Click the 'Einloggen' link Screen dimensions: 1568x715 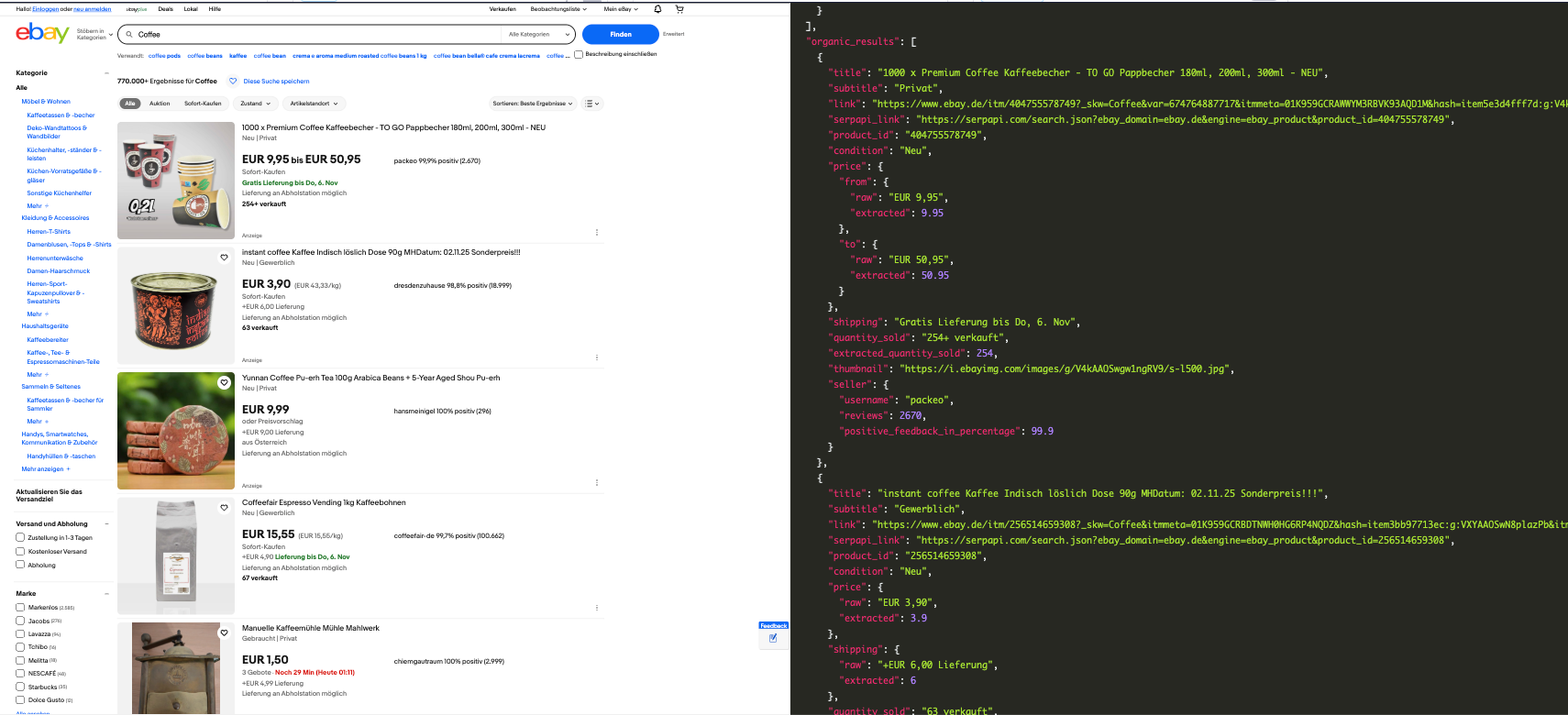pos(46,9)
